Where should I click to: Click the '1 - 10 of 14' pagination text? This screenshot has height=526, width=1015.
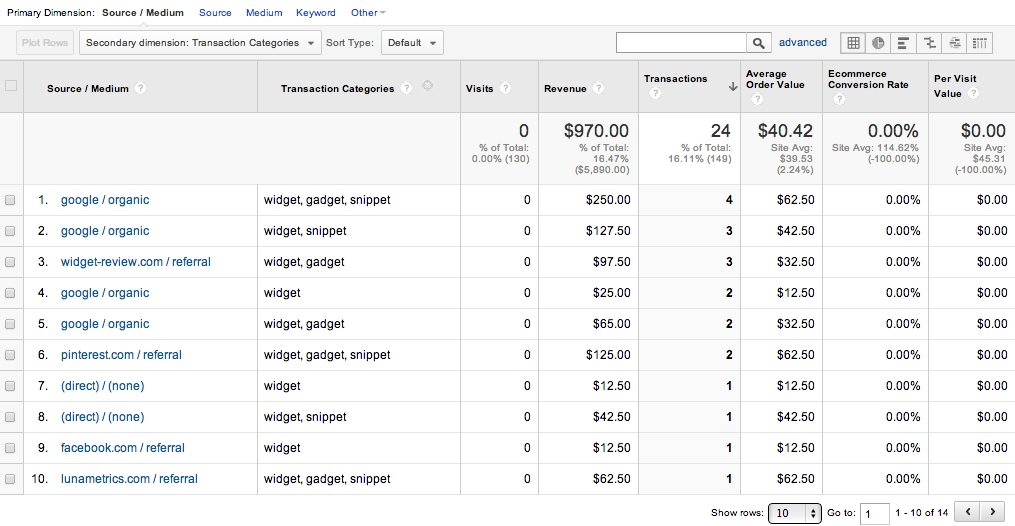click(921, 512)
